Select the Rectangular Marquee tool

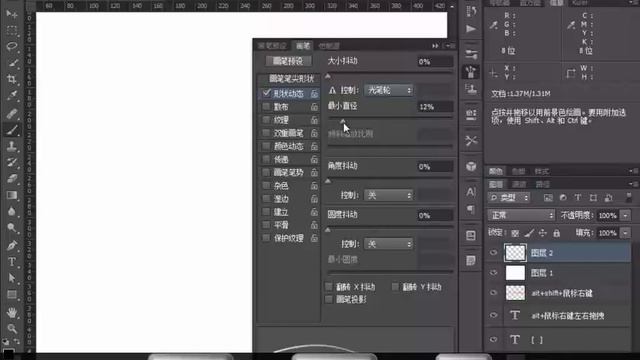[12, 30]
